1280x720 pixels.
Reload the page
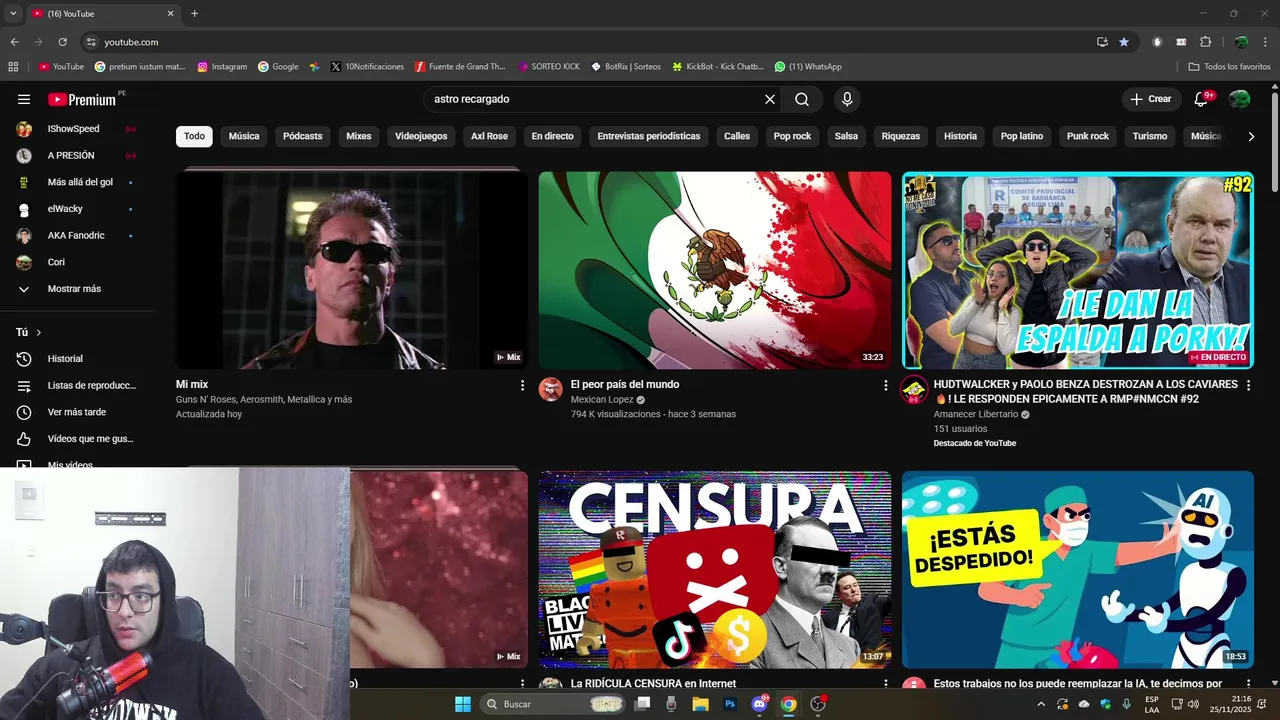[62, 42]
